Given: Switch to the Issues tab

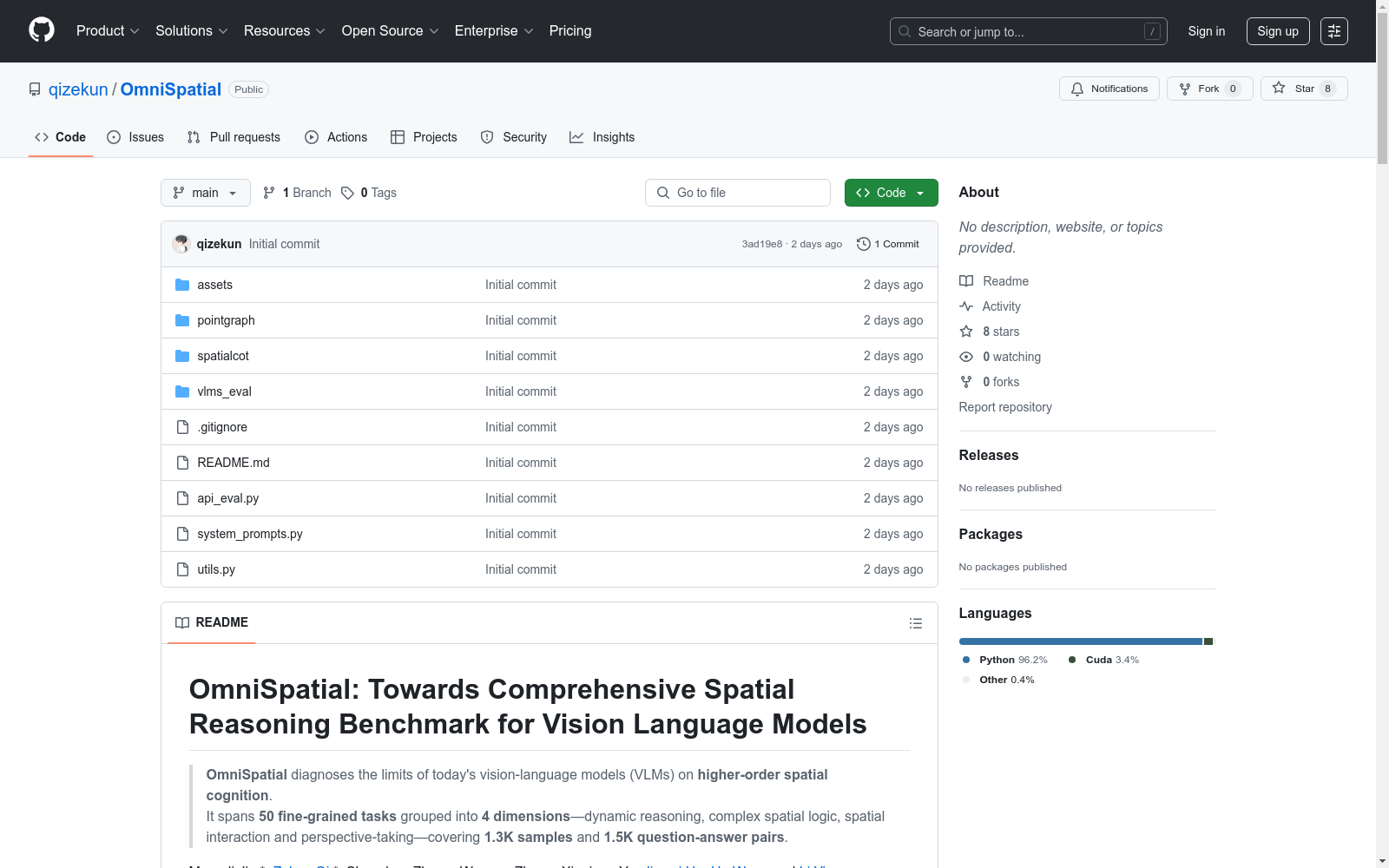Looking at the screenshot, I should click(x=135, y=137).
